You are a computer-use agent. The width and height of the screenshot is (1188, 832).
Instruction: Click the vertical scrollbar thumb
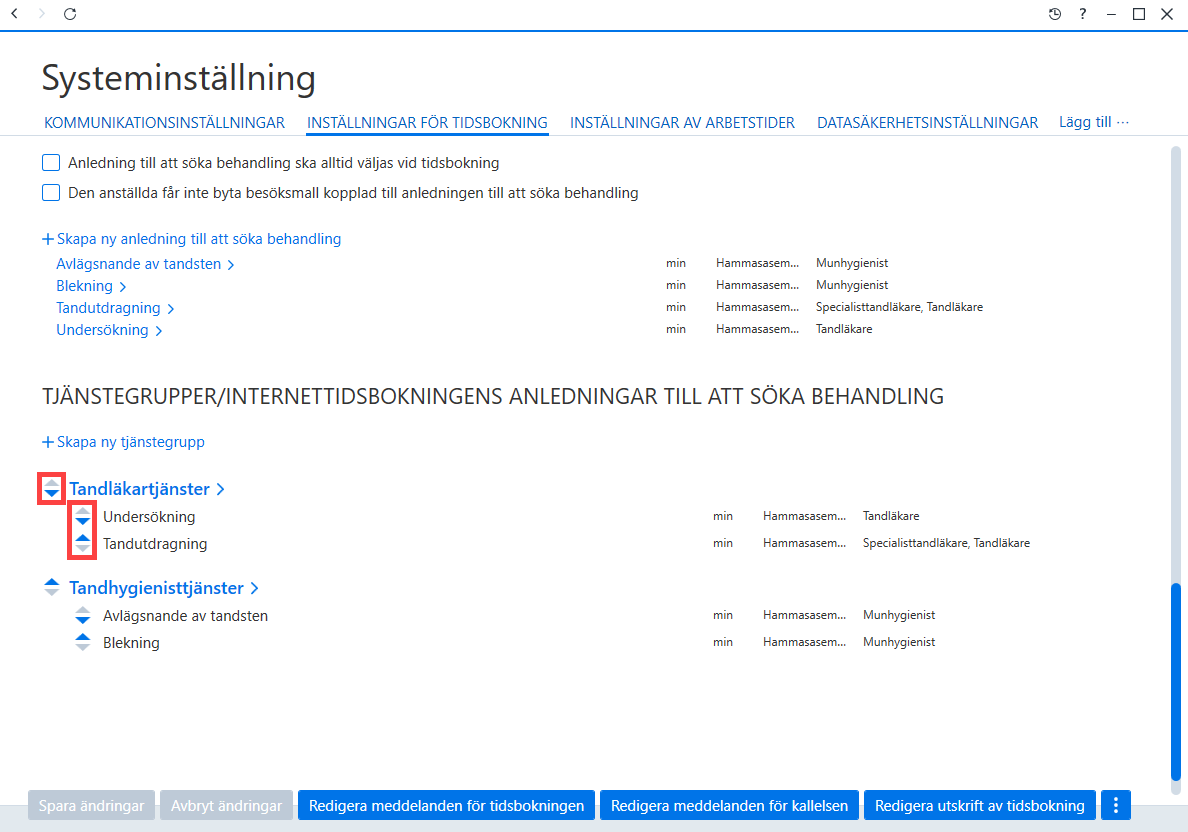[1176, 682]
